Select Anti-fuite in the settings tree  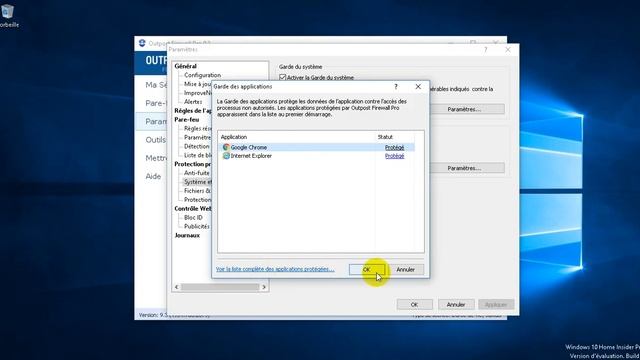(197, 173)
